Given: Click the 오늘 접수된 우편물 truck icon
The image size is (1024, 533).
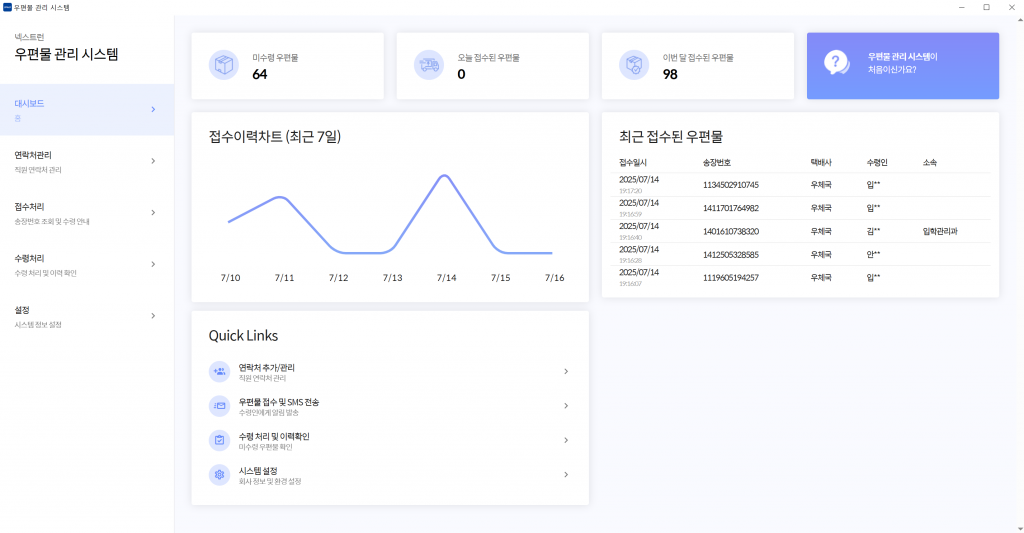Looking at the screenshot, I should (x=429, y=65).
